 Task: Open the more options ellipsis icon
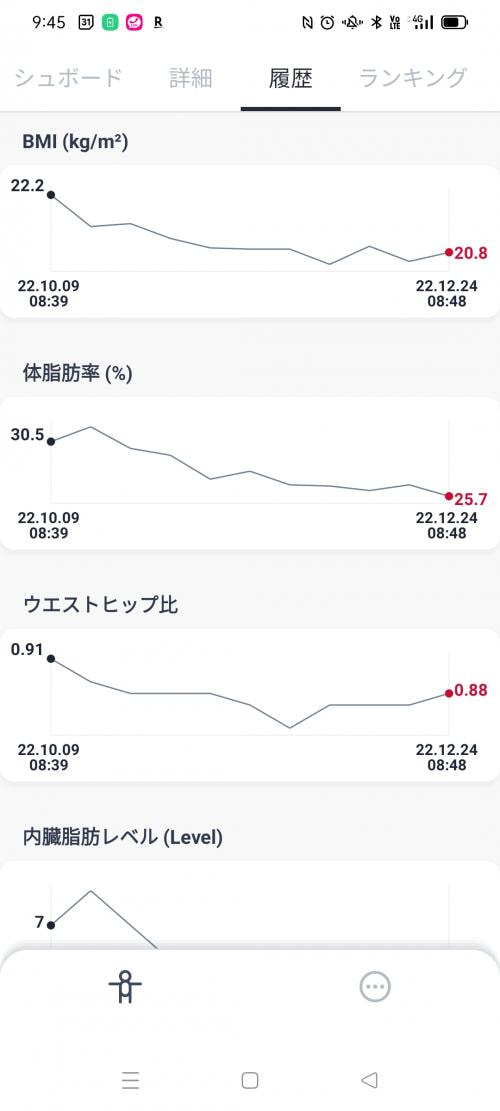click(375, 986)
